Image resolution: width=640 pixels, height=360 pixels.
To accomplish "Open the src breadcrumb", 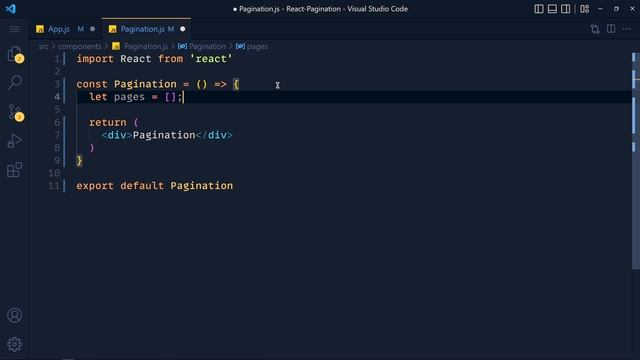I will [x=43, y=47].
